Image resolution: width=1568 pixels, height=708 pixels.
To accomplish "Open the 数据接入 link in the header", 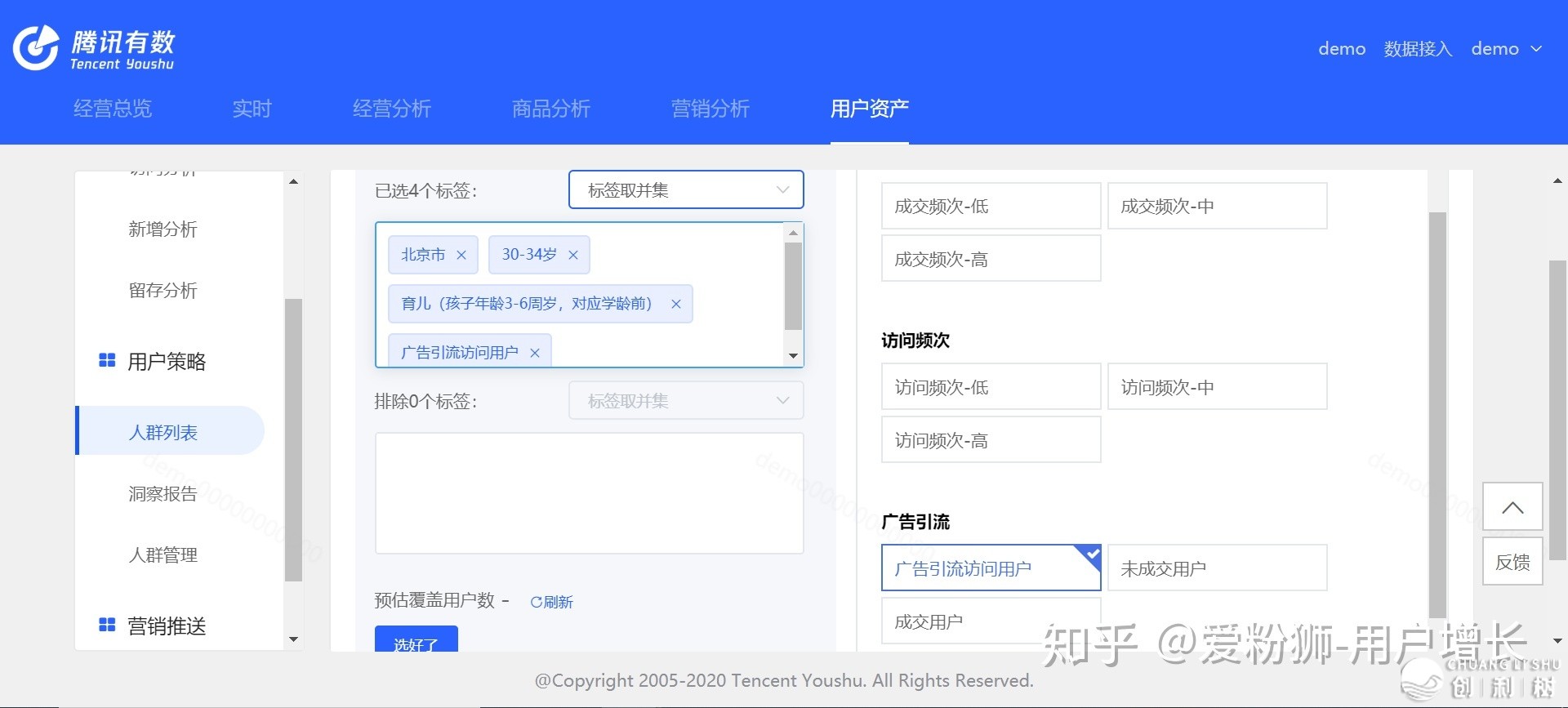I will point(1418,49).
